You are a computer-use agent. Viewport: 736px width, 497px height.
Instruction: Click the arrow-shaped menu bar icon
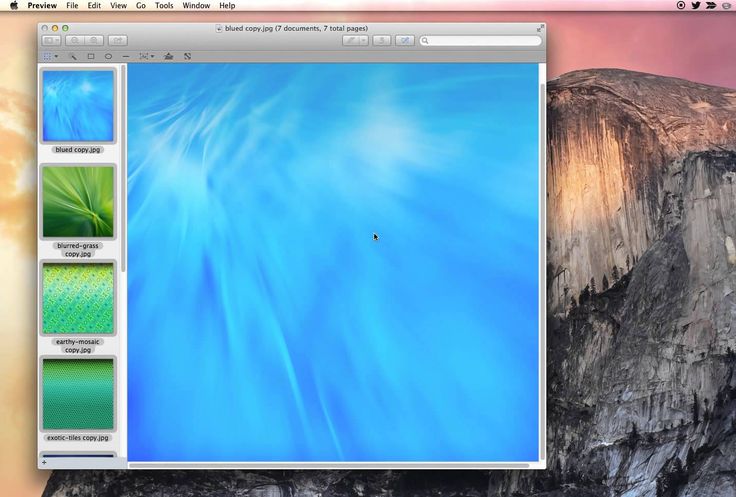[x=711, y=6]
